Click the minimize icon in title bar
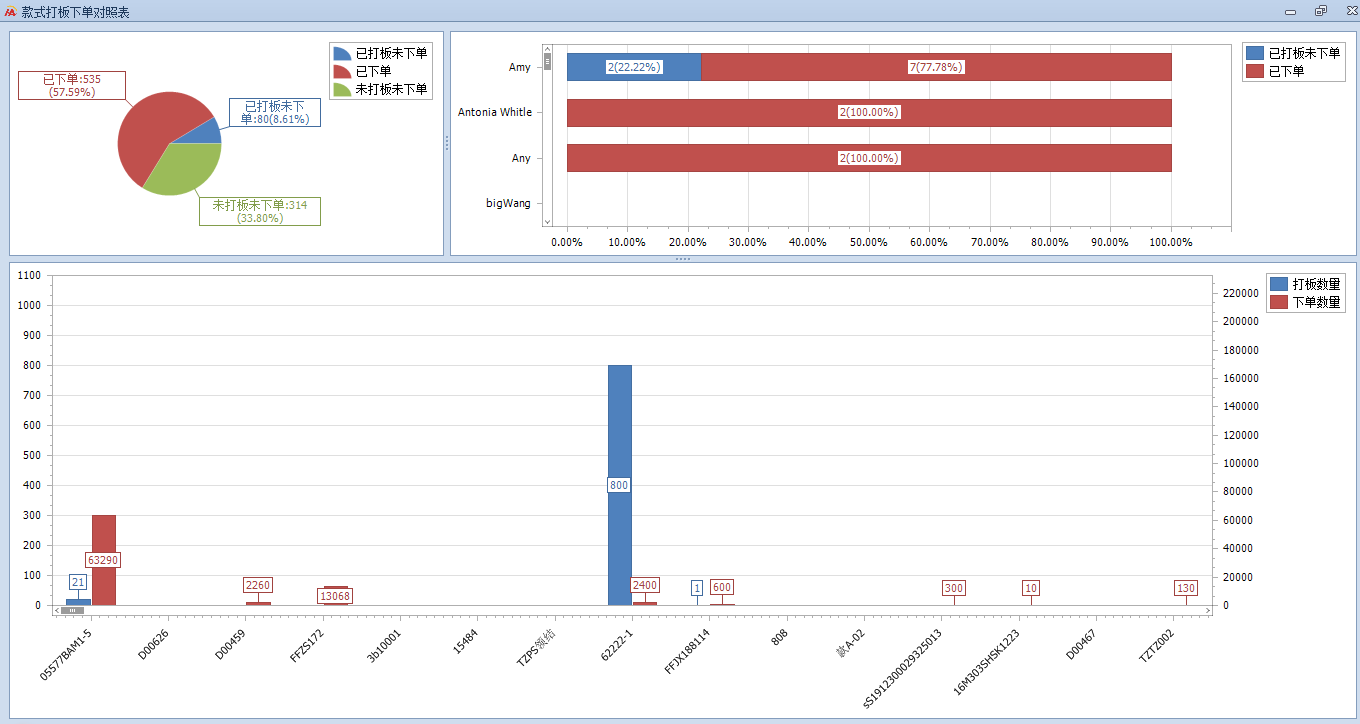 [1291, 12]
